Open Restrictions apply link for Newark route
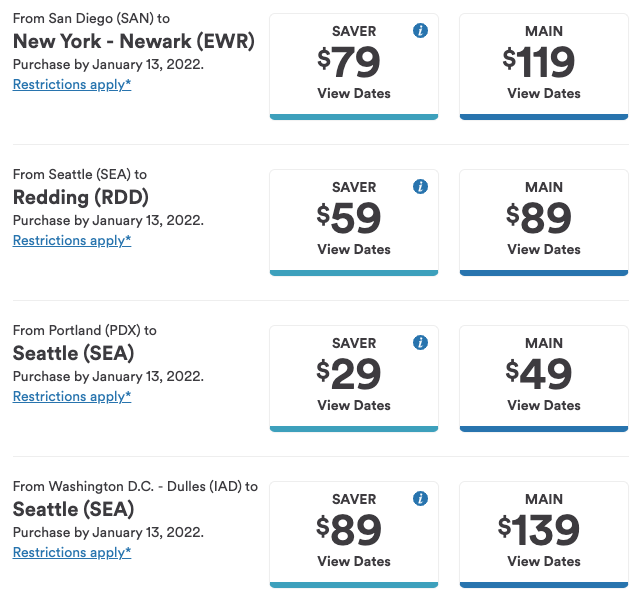The height and width of the screenshot is (598, 633). coord(72,84)
